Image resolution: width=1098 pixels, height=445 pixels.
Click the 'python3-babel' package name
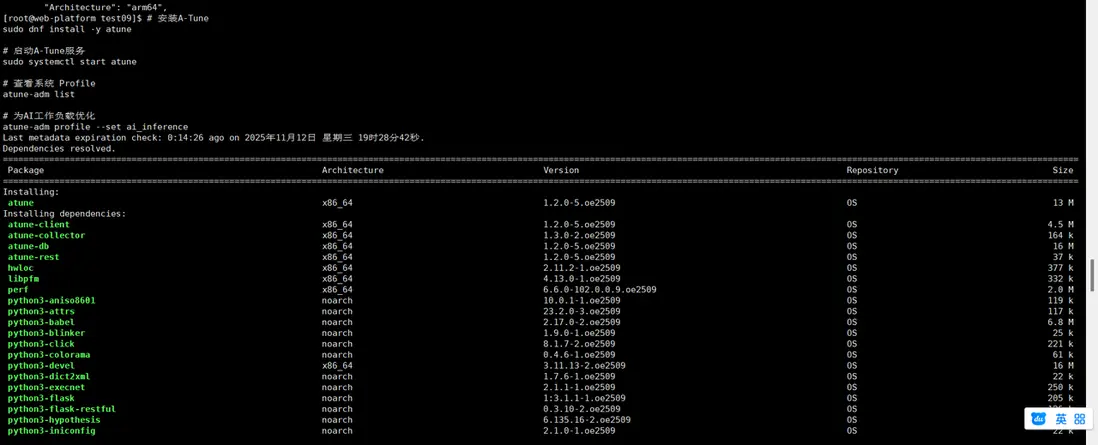click(41, 322)
